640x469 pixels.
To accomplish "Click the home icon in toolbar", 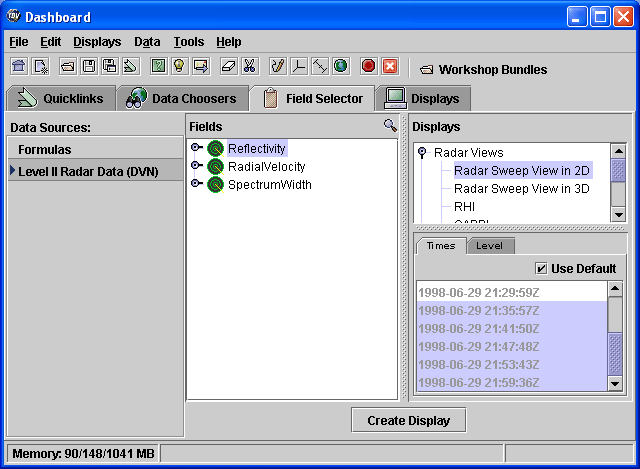I will (x=18, y=66).
